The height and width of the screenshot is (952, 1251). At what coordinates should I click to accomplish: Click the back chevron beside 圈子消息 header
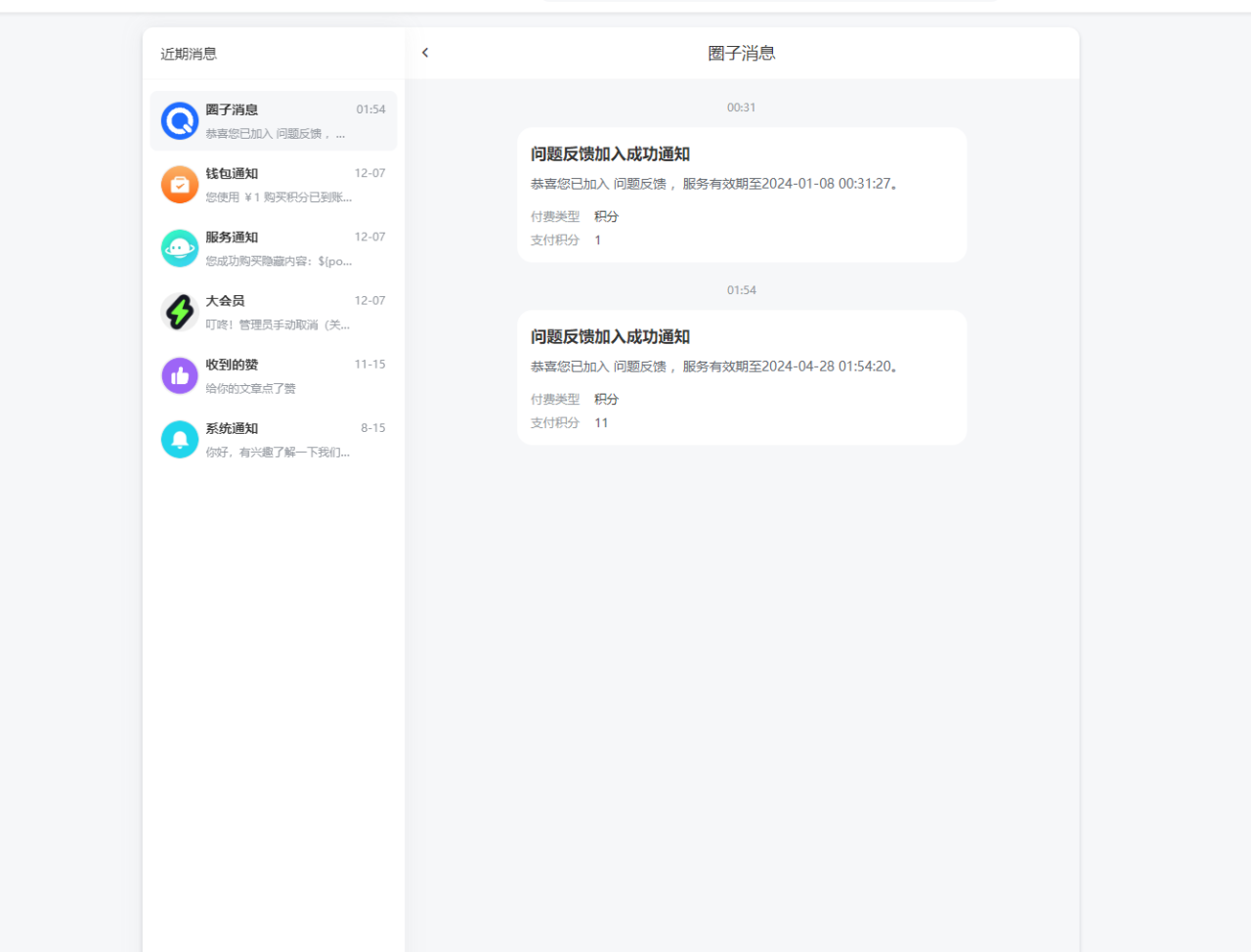[x=425, y=53]
